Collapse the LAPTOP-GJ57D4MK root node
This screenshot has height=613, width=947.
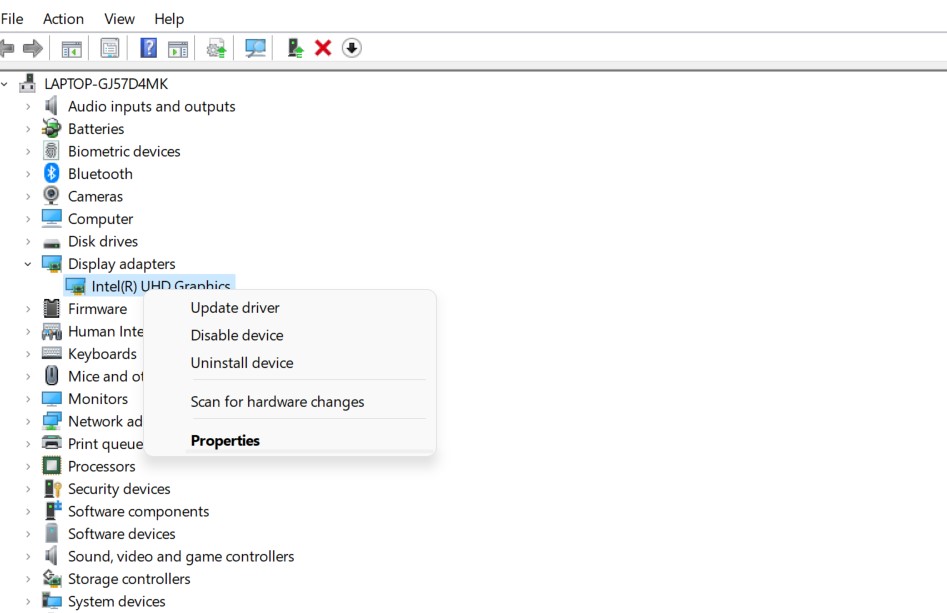tap(6, 84)
